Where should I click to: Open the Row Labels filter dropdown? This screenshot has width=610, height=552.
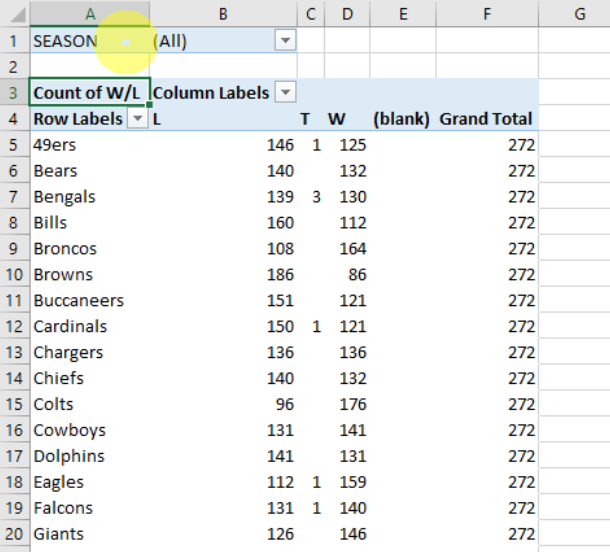click(138, 118)
